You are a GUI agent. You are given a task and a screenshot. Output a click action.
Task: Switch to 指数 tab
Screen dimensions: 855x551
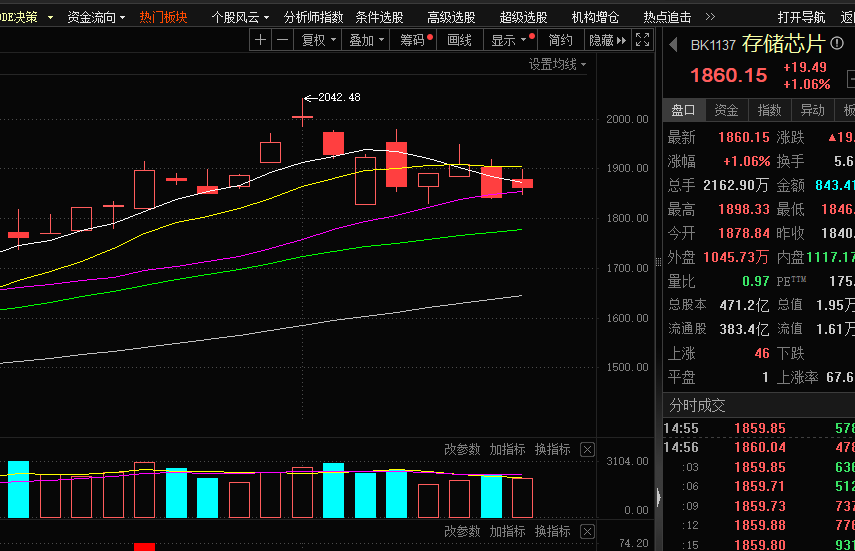pos(769,110)
